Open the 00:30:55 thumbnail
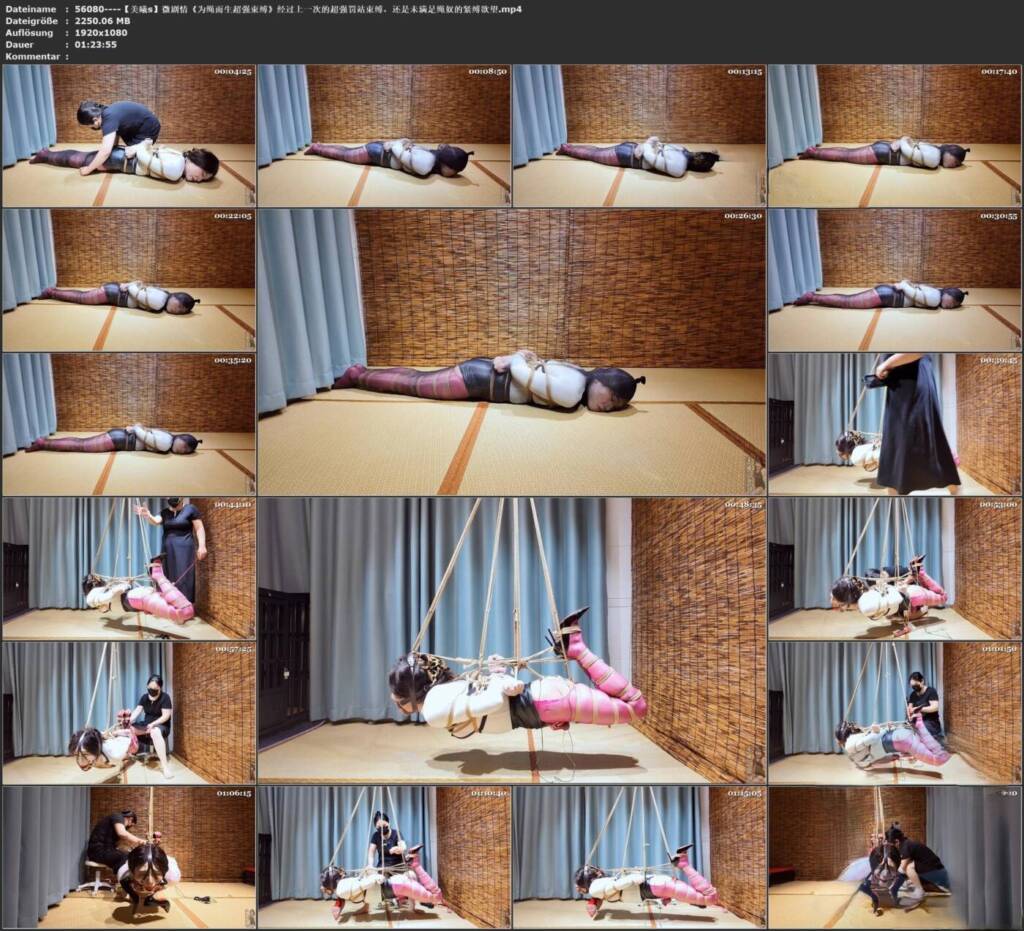This screenshot has width=1024, height=931. coord(895,280)
